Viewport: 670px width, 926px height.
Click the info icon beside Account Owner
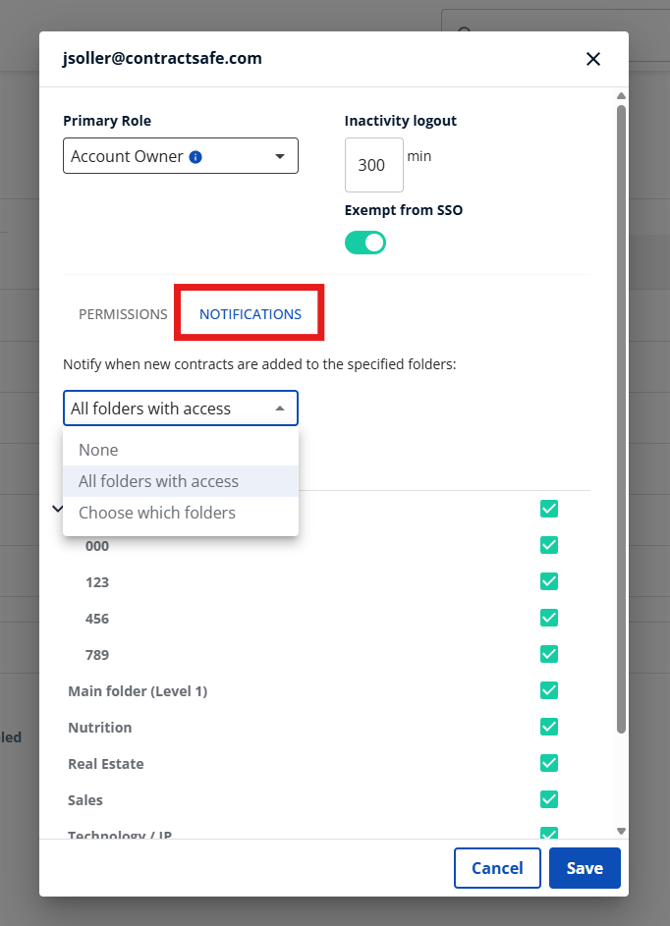pyautogui.click(x=196, y=157)
